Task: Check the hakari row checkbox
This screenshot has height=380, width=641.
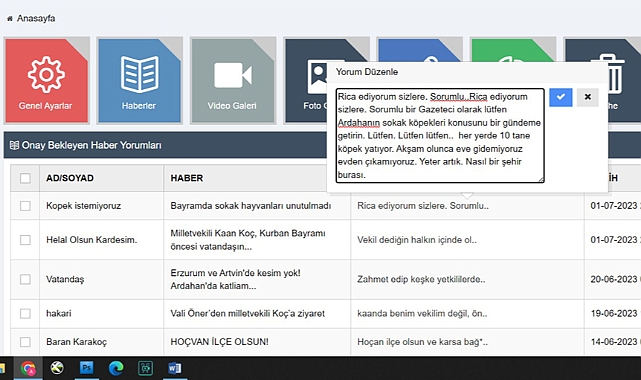Action: click(x=25, y=313)
